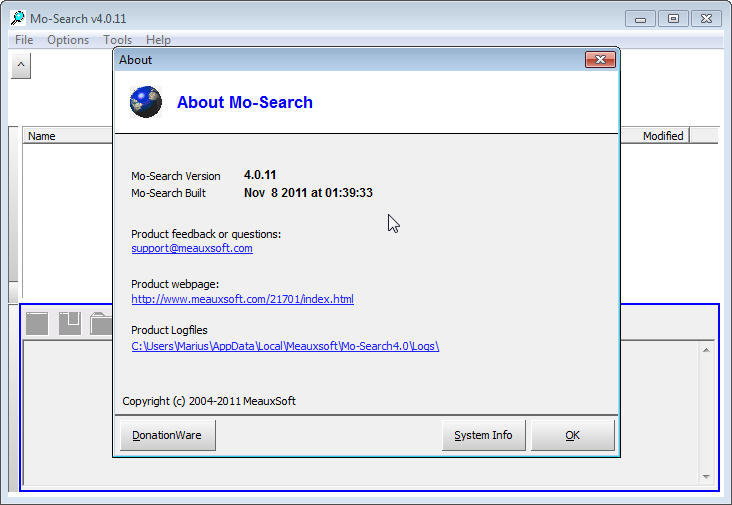Screen dimensions: 732x505
Task: Click the build date Nov 8 2011 text
Action: (x=308, y=193)
